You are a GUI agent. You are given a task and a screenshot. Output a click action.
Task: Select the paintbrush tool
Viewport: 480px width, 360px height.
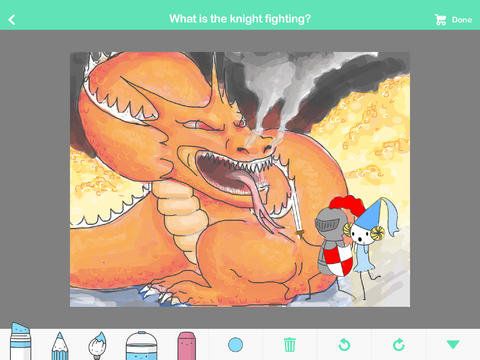[x=98, y=345]
